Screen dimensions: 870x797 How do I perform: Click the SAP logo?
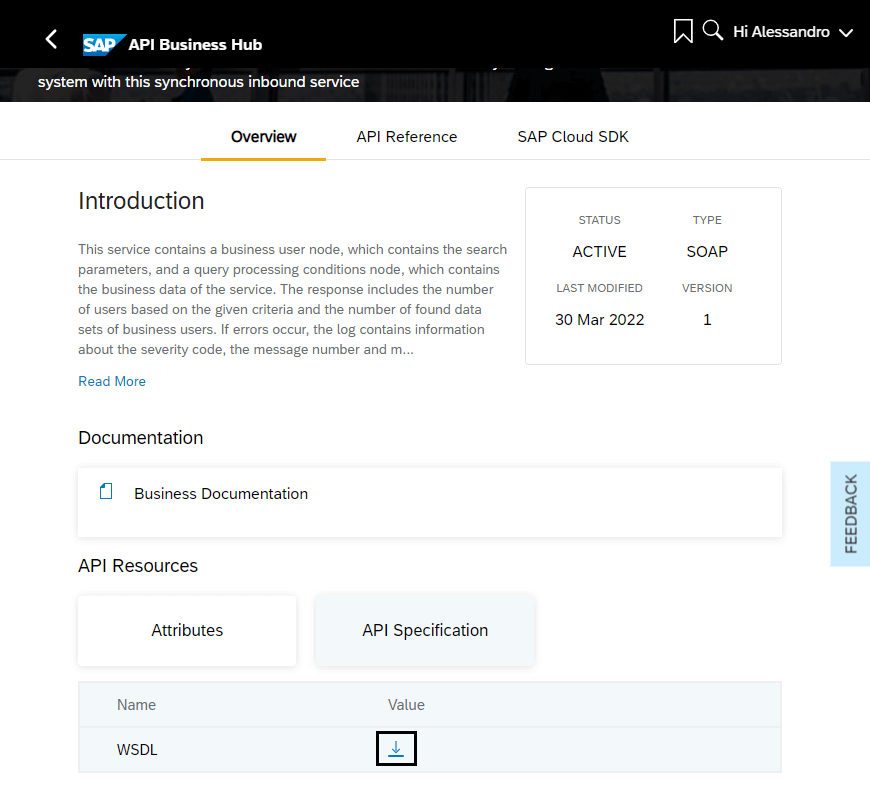(x=104, y=45)
